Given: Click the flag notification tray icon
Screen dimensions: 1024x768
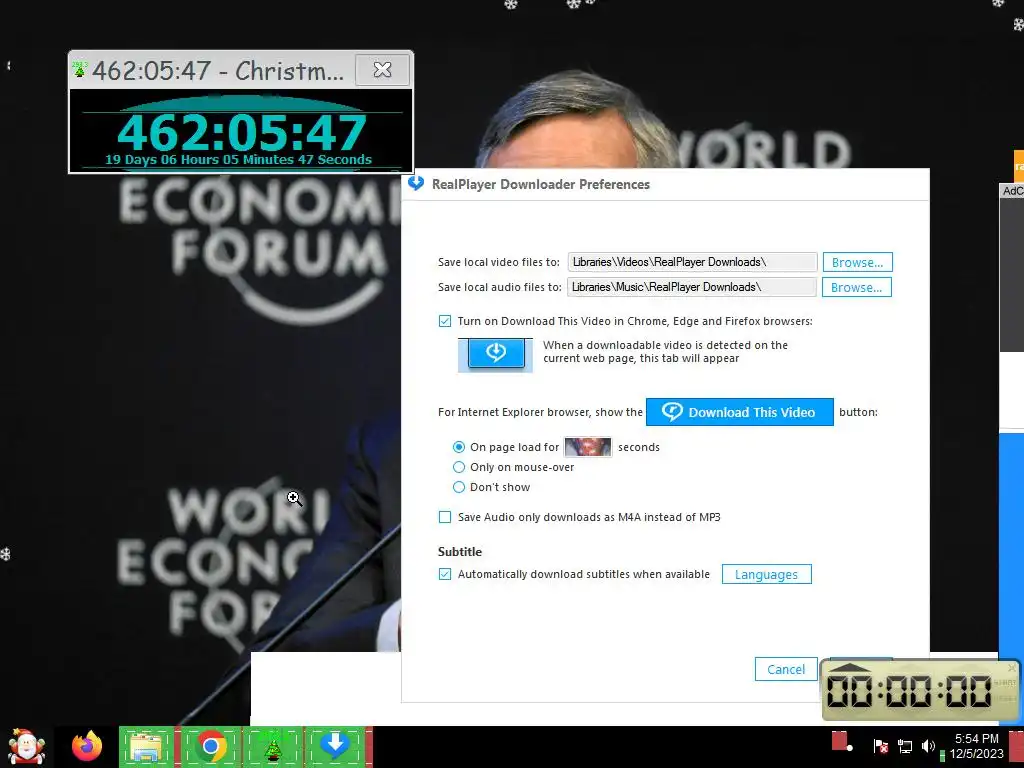Looking at the screenshot, I should pos(880,746).
